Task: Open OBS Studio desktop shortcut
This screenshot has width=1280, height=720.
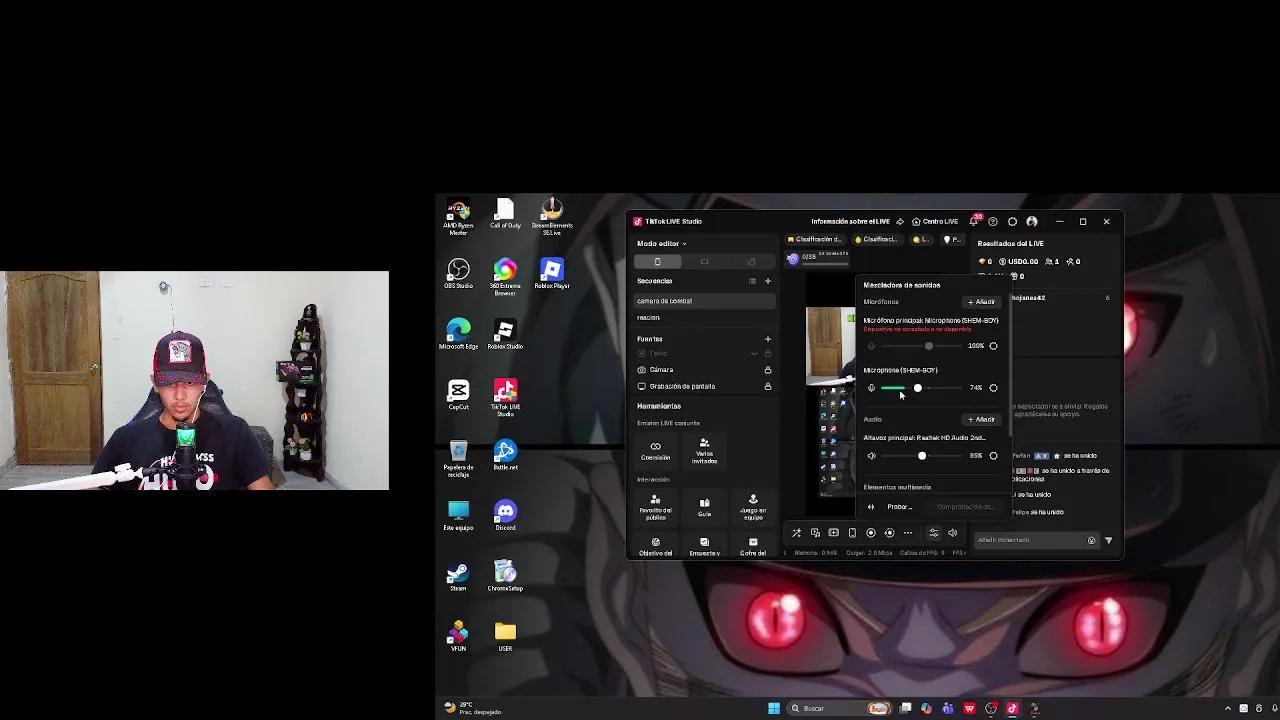Action: [459, 274]
